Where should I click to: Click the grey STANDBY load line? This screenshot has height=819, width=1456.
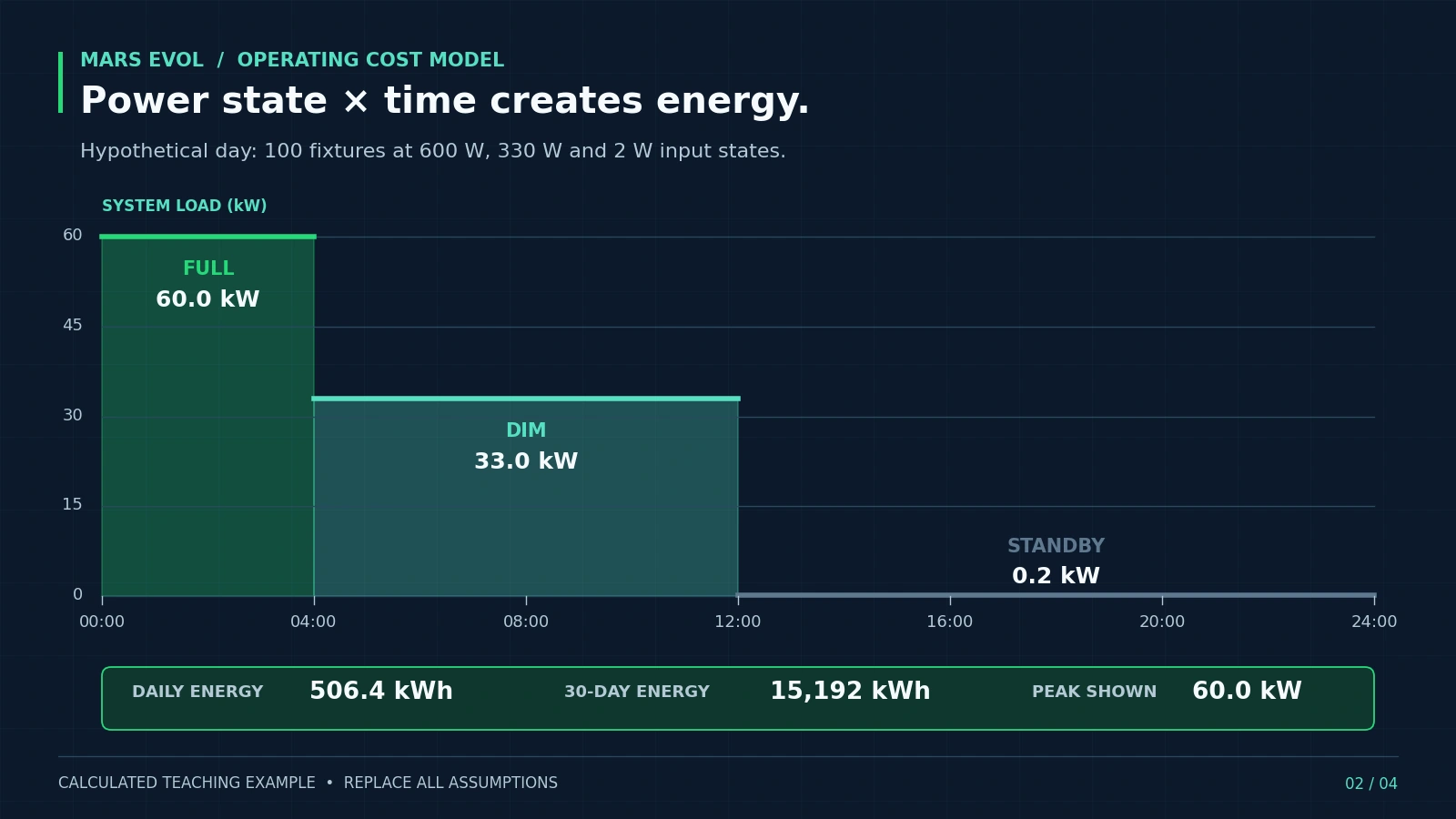(x=1056, y=595)
